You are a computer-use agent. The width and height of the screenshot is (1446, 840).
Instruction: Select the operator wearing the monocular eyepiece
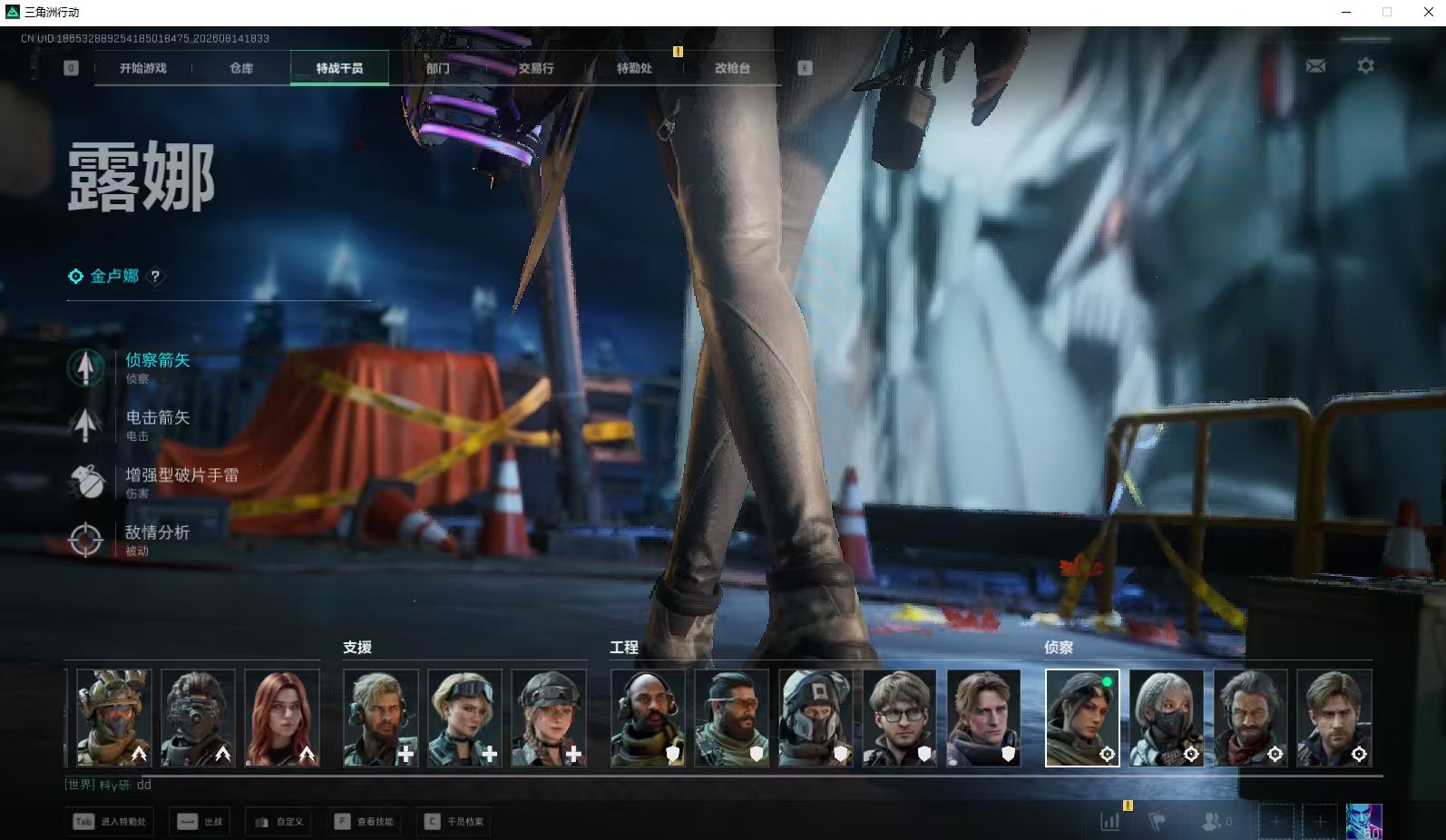pyautogui.click(x=198, y=718)
